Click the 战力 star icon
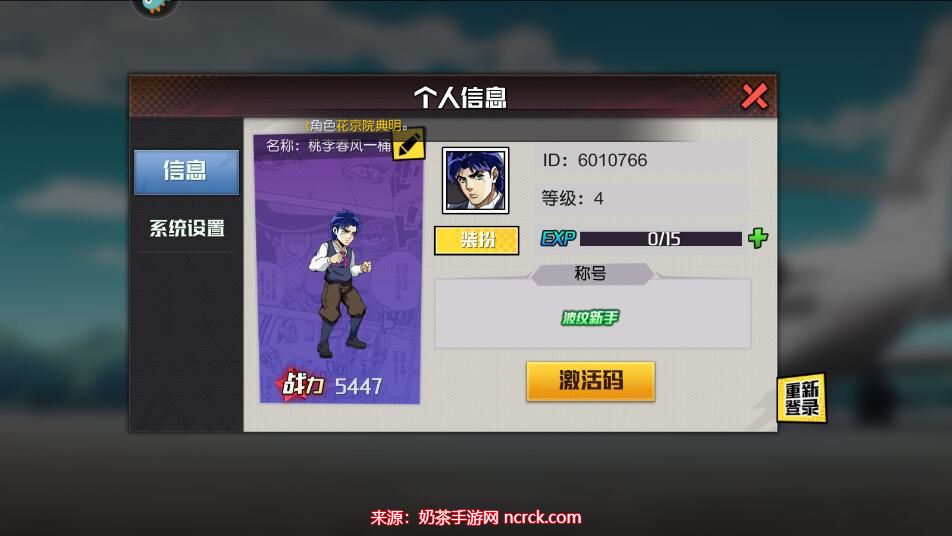Screen dimensions: 952x536 [301, 384]
